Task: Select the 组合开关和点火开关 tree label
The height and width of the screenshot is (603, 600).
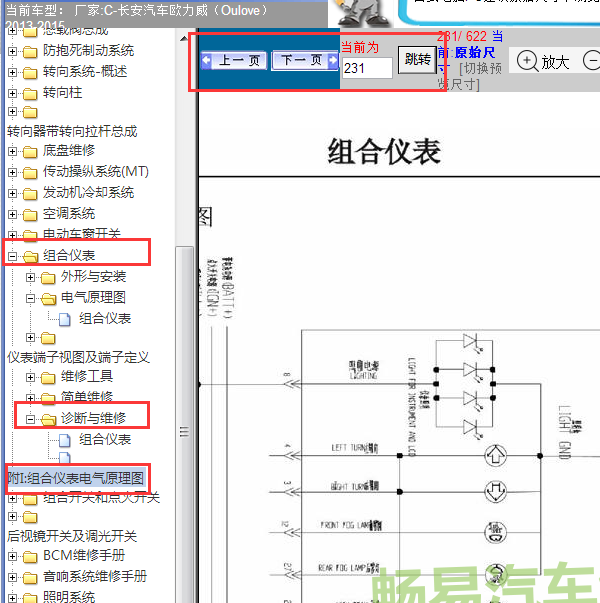Action: tap(101, 497)
